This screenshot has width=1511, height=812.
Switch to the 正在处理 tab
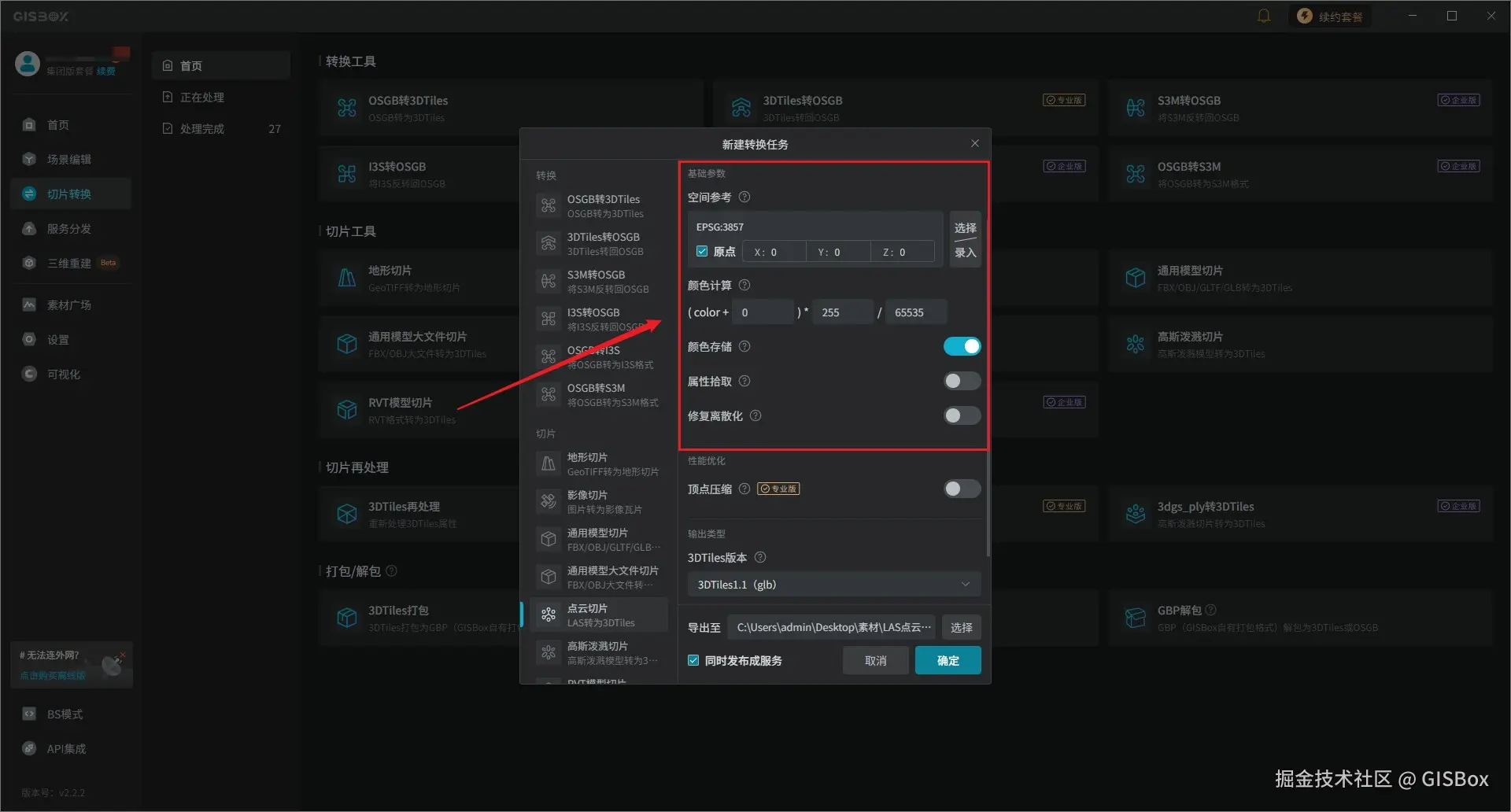pyautogui.click(x=220, y=97)
